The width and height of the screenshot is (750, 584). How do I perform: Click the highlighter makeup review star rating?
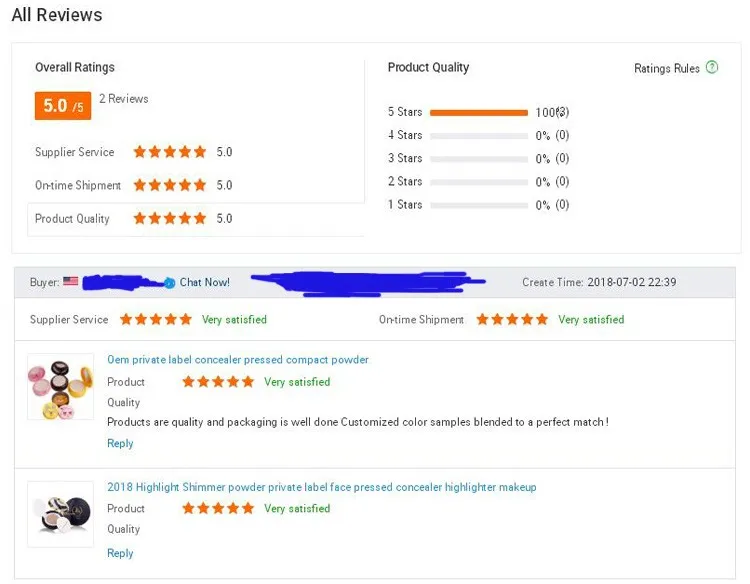click(218, 508)
